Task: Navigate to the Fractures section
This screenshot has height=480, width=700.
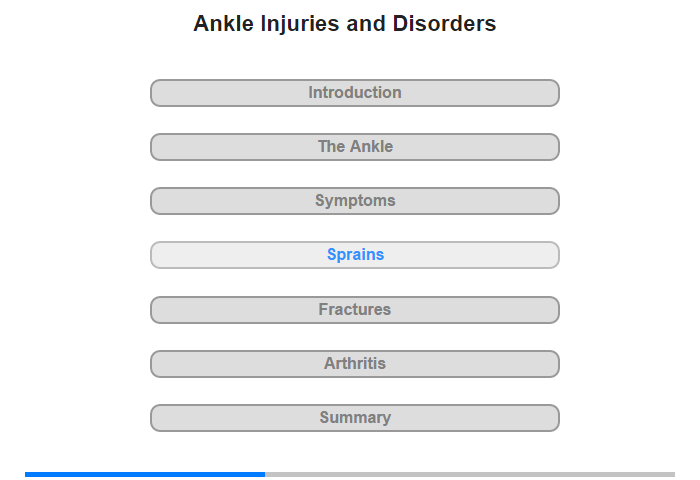Action: (x=355, y=310)
